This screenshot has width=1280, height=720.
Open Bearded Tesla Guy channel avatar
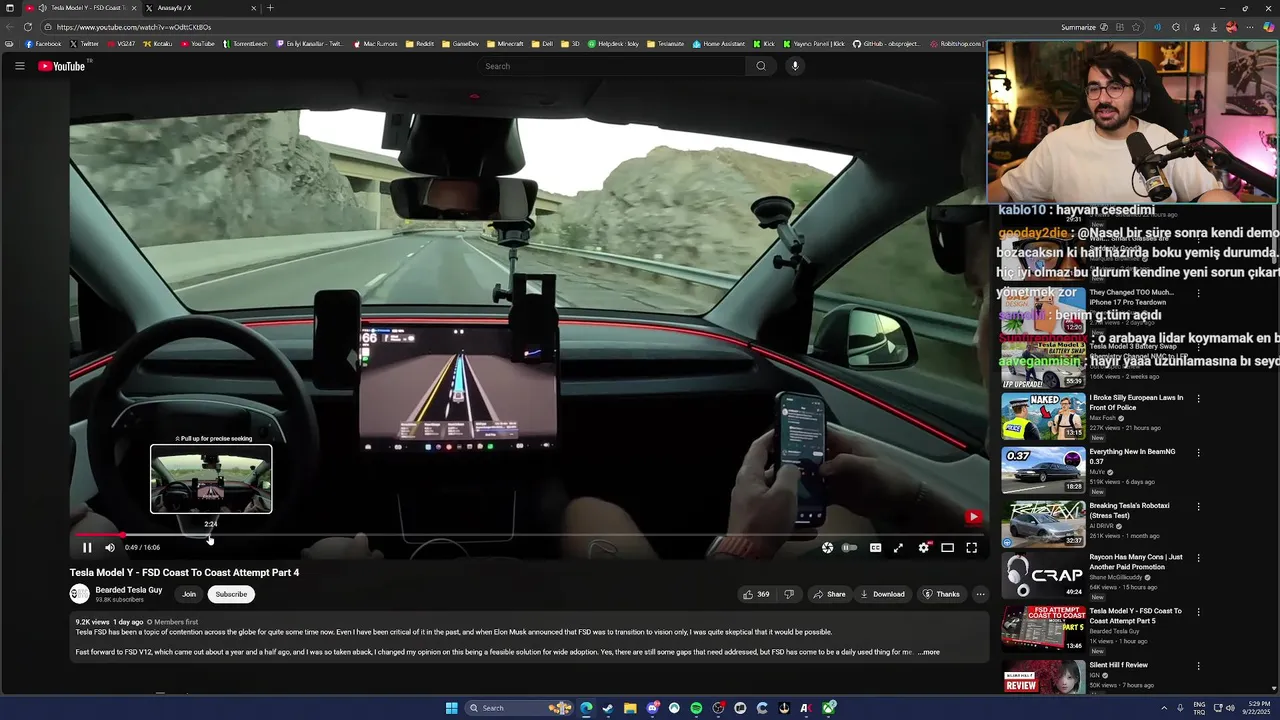tap(80, 594)
